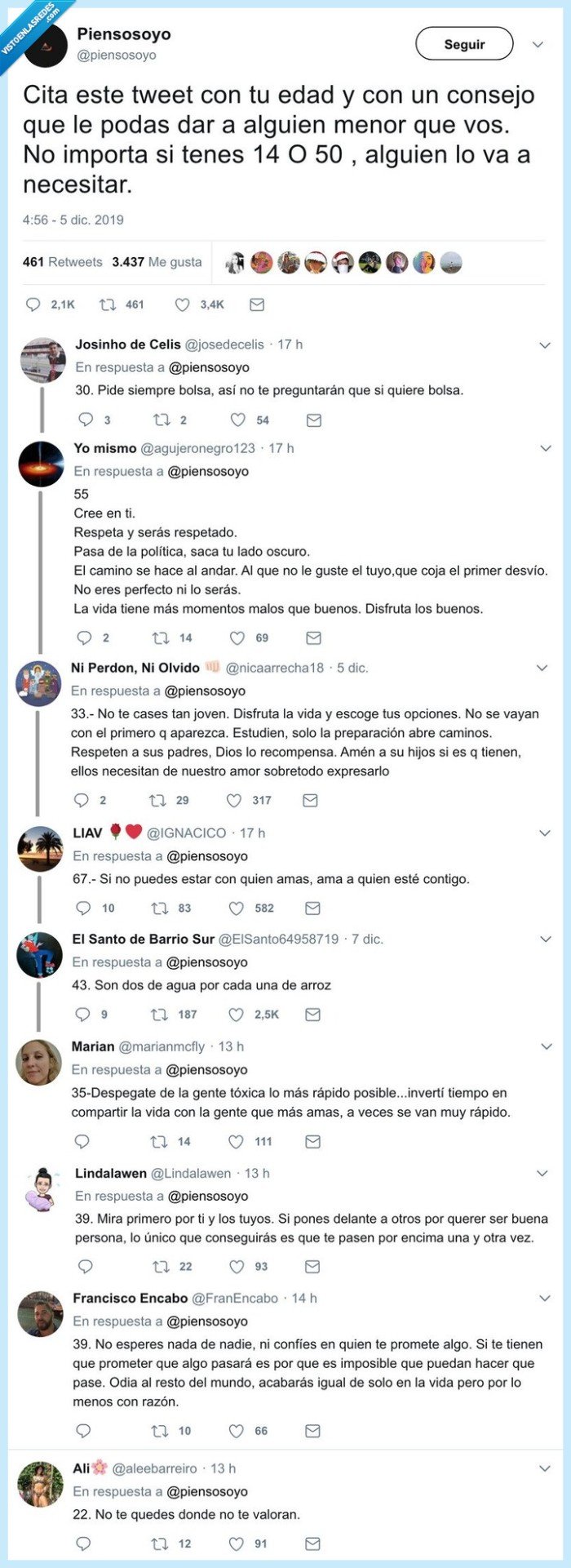Like Ni Perdon, Ni Olvido's reply
Image resolution: width=571 pixels, height=1568 pixels.
click(234, 800)
